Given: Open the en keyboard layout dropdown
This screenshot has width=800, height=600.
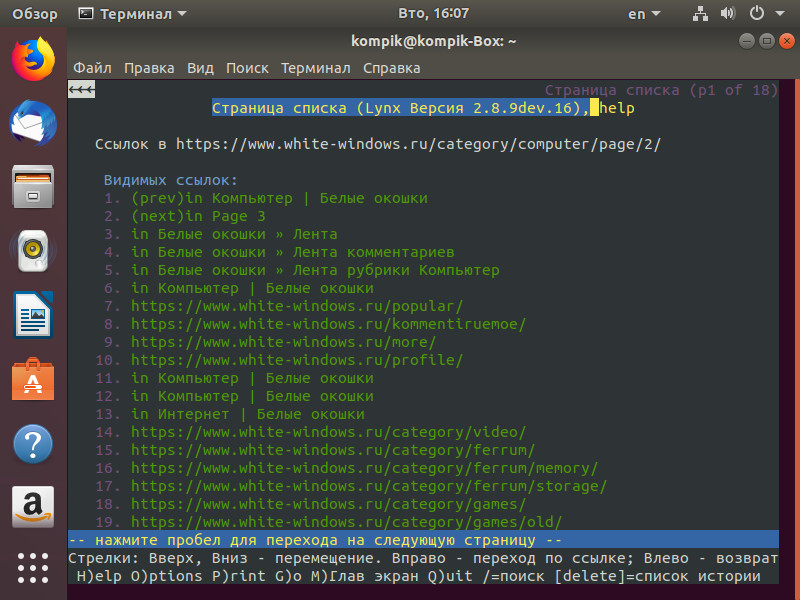Looking at the screenshot, I should tap(644, 14).
